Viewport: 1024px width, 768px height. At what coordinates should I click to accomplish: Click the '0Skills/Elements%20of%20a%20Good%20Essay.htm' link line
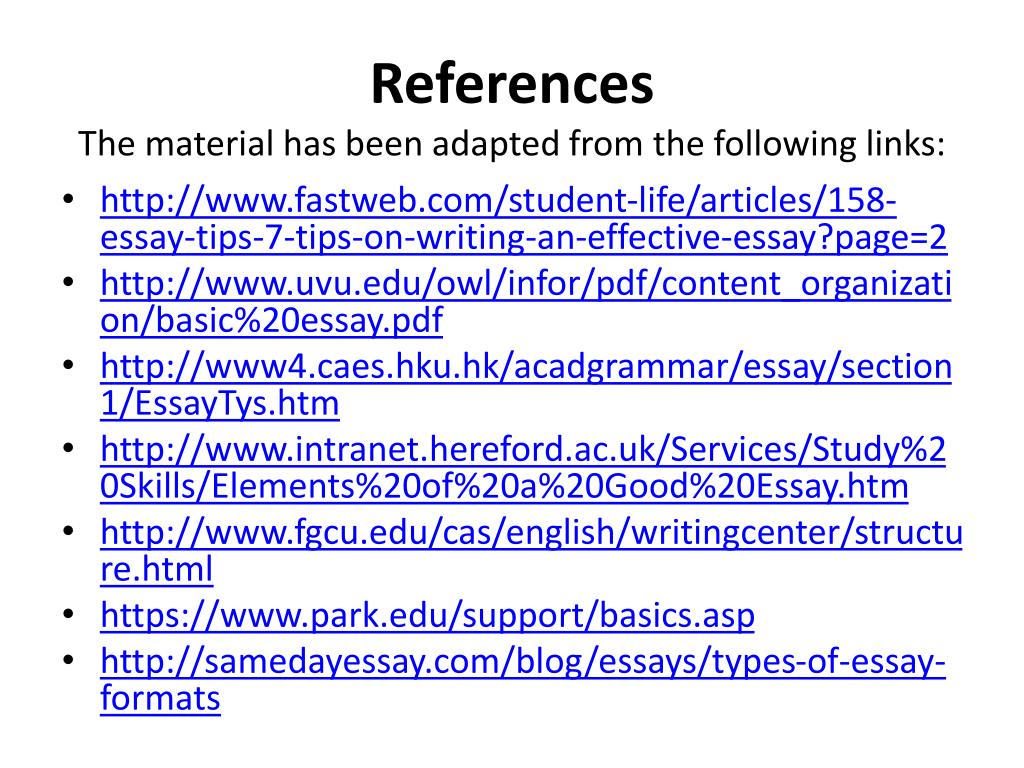point(504,487)
